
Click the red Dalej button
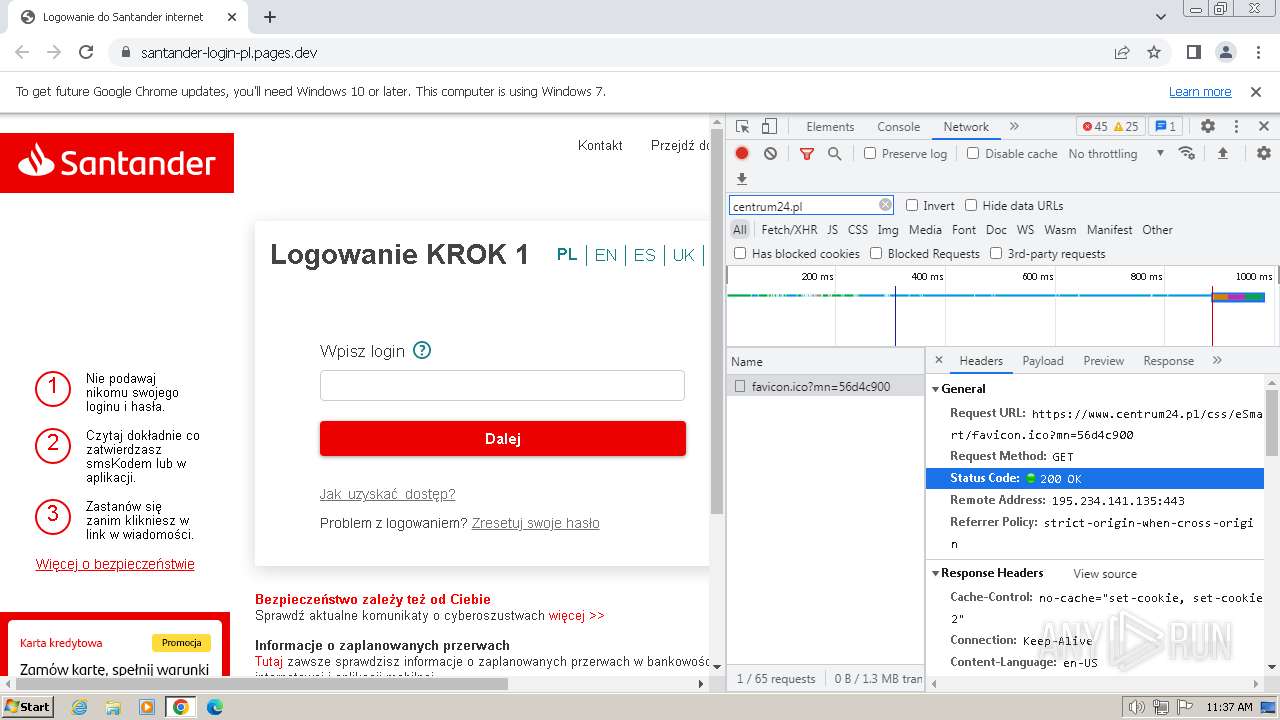(x=503, y=439)
